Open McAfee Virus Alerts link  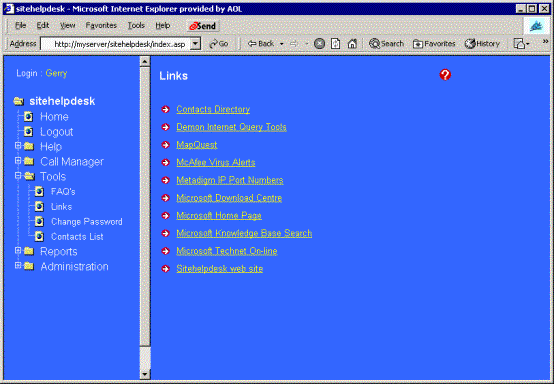pos(216,162)
